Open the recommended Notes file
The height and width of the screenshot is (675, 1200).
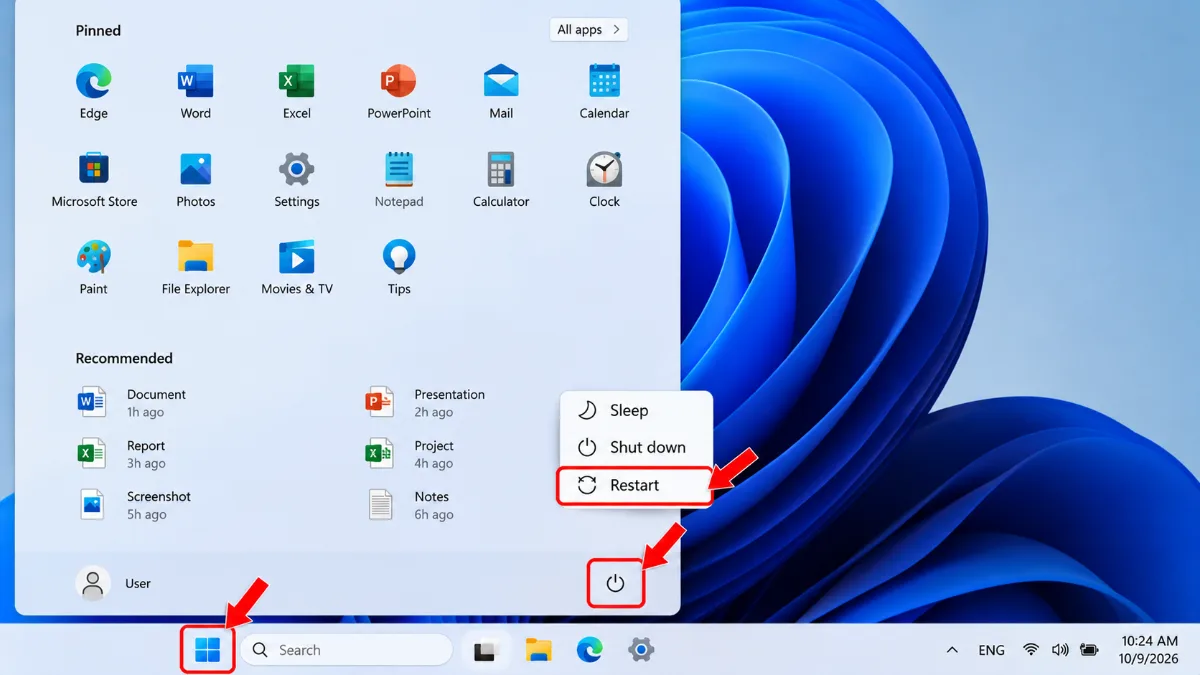410,505
